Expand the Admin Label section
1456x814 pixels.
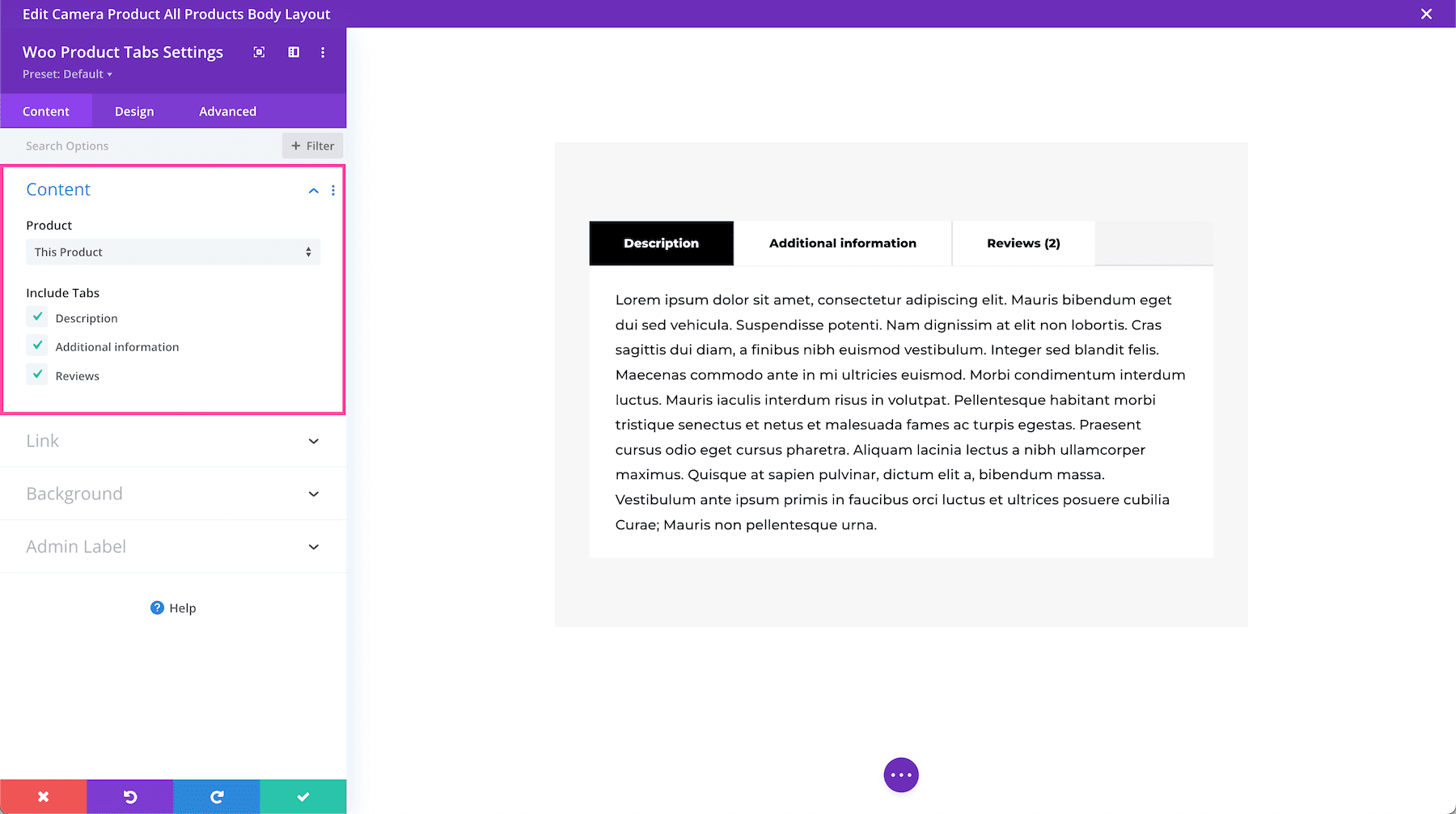pyautogui.click(x=173, y=546)
